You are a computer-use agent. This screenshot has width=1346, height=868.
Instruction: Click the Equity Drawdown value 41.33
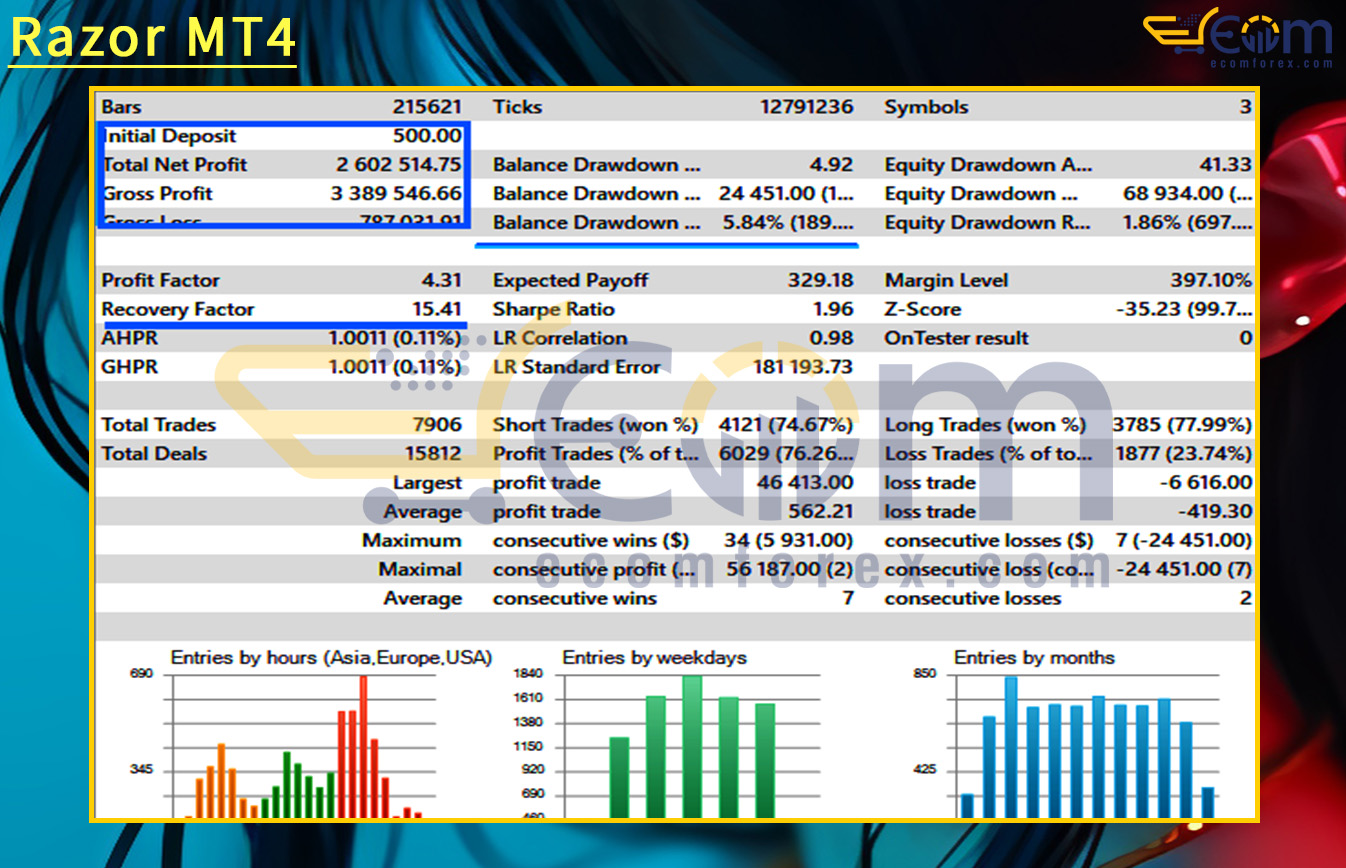1226,165
